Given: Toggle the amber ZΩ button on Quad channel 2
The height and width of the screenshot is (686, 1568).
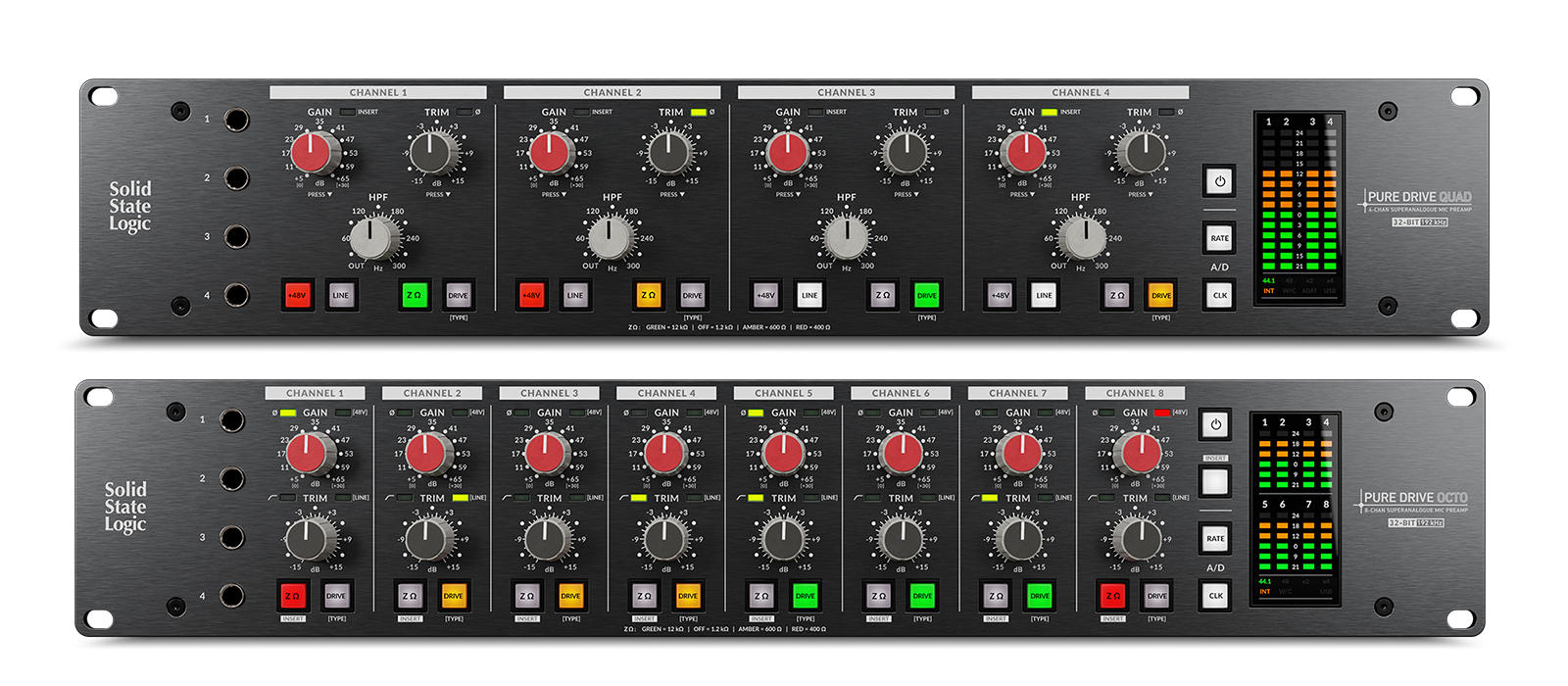Looking at the screenshot, I should coord(649,295).
